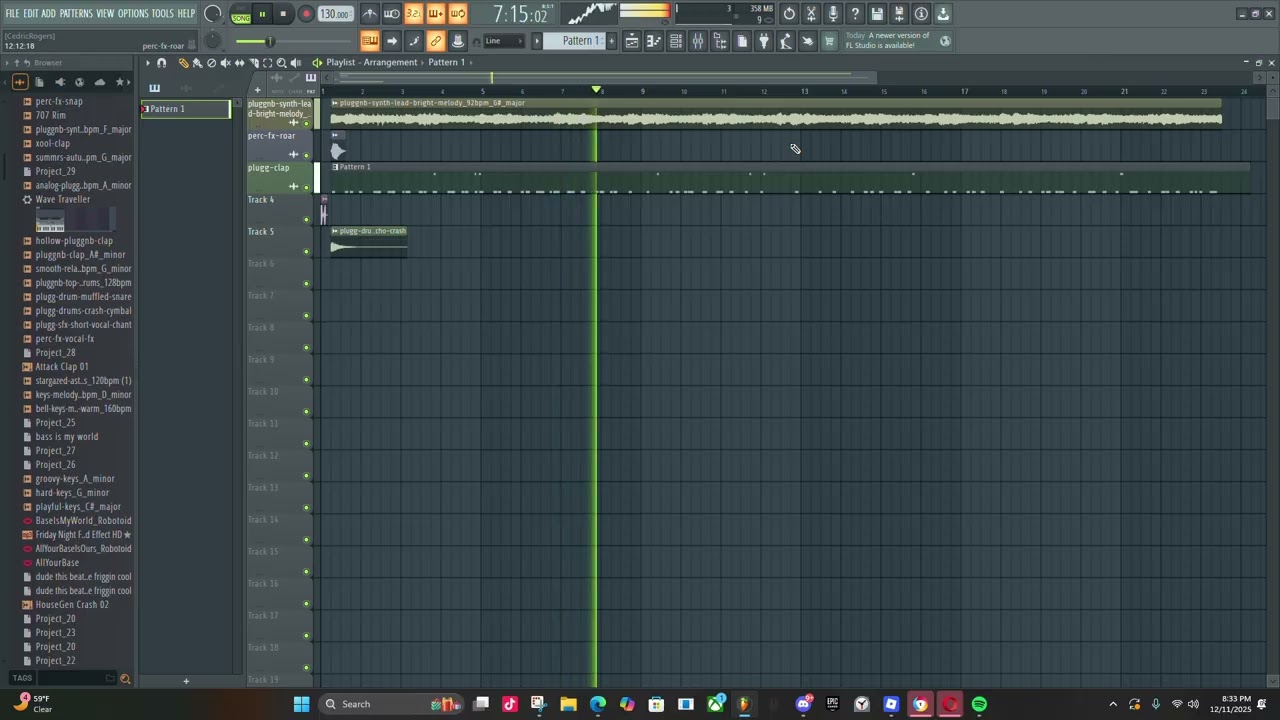Open the OPTIONS menu
This screenshot has width=1280, height=720.
click(133, 13)
